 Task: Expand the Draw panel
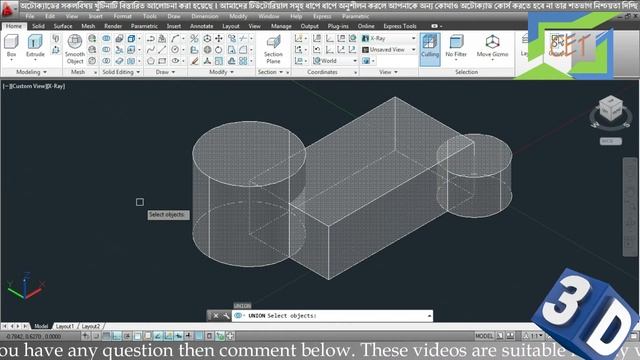tap(165, 72)
